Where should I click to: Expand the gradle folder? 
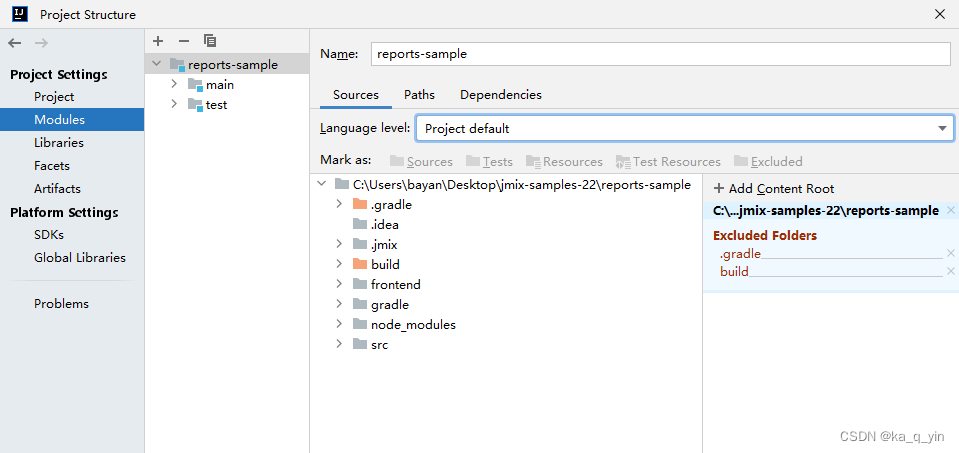click(339, 304)
